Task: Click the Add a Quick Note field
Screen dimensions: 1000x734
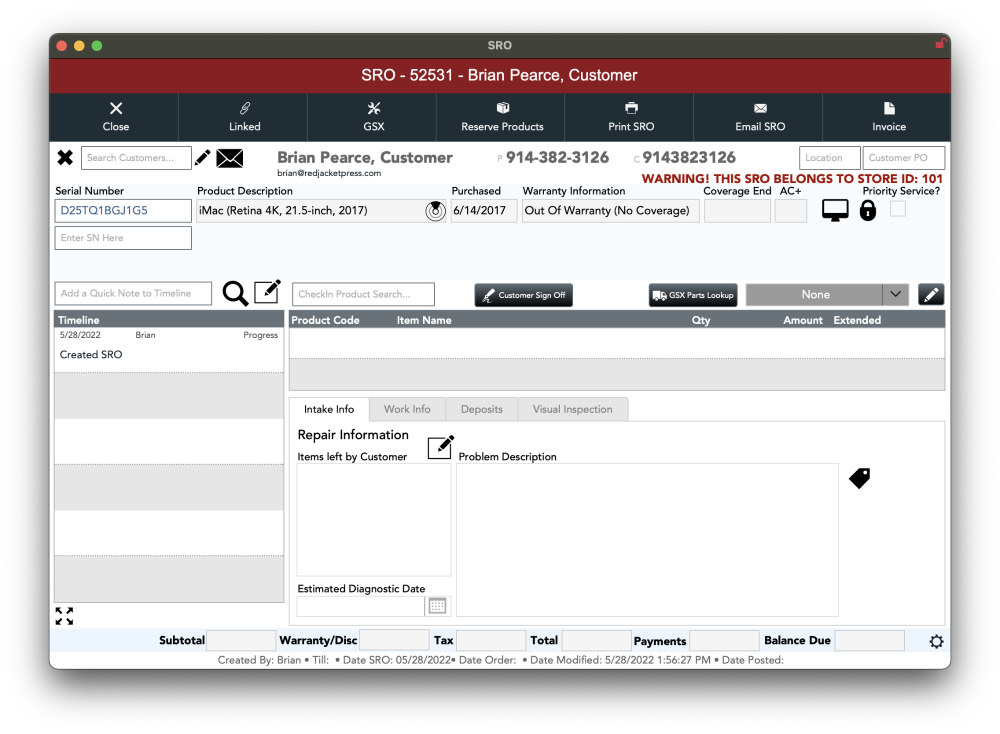Action: coord(133,294)
